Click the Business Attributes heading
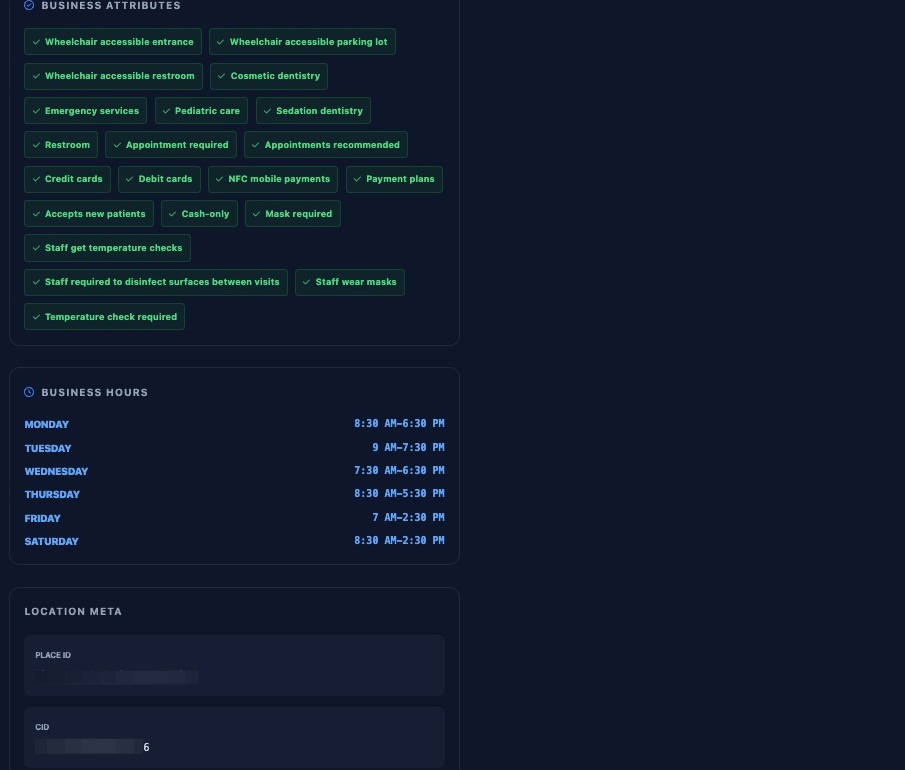The height and width of the screenshot is (770, 905). coord(111,5)
